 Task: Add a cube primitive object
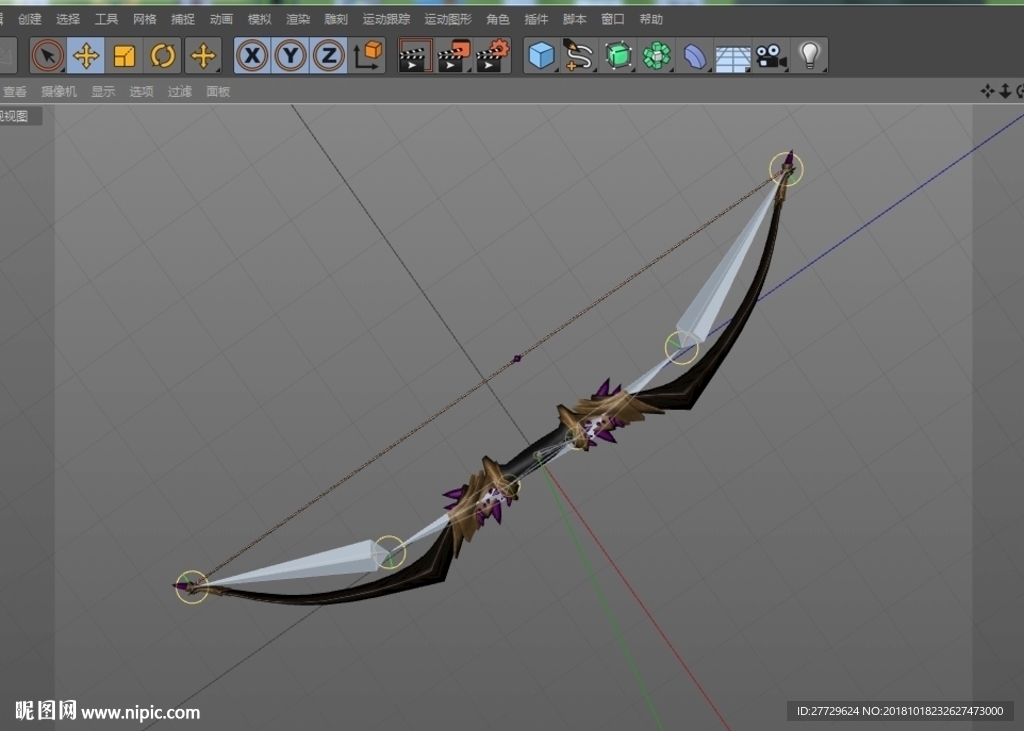click(541, 56)
